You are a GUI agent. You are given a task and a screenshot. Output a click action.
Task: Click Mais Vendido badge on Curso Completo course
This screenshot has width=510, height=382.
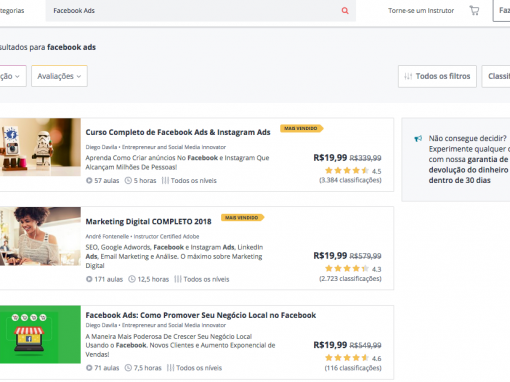point(301,128)
